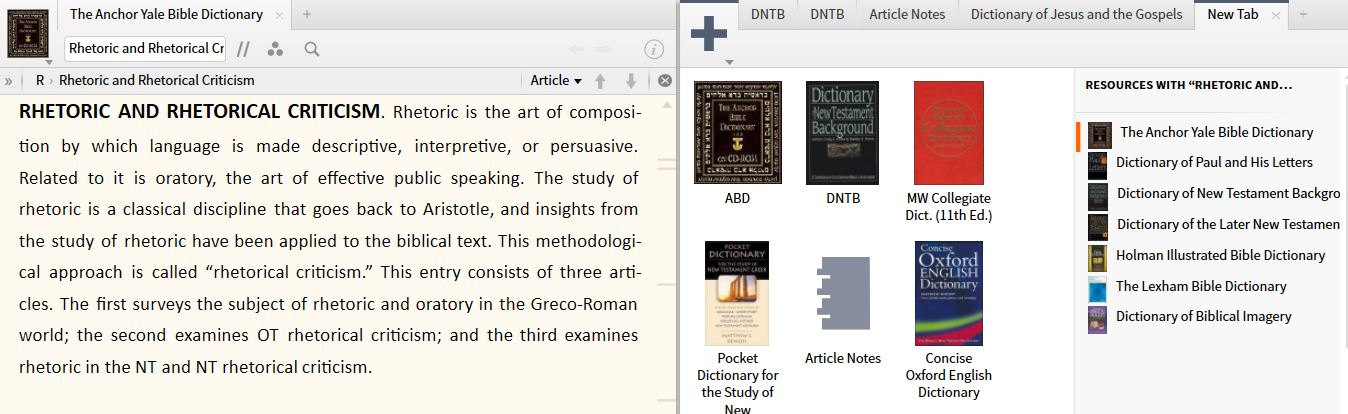The height and width of the screenshot is (414, 1348).
Task: Open the ABD book cover thumbnail
Action: (x=737, y=133)
